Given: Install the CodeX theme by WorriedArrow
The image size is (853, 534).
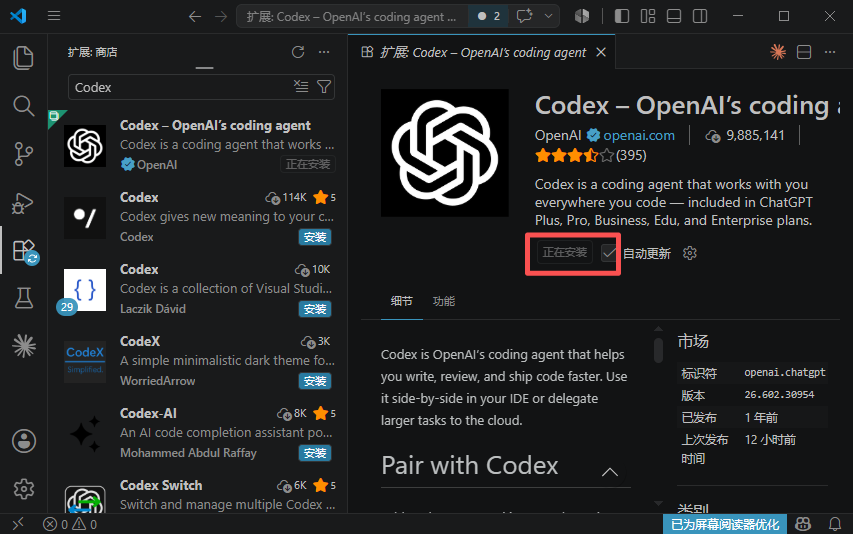Looking at the screenshot, I should click(314, 381).
